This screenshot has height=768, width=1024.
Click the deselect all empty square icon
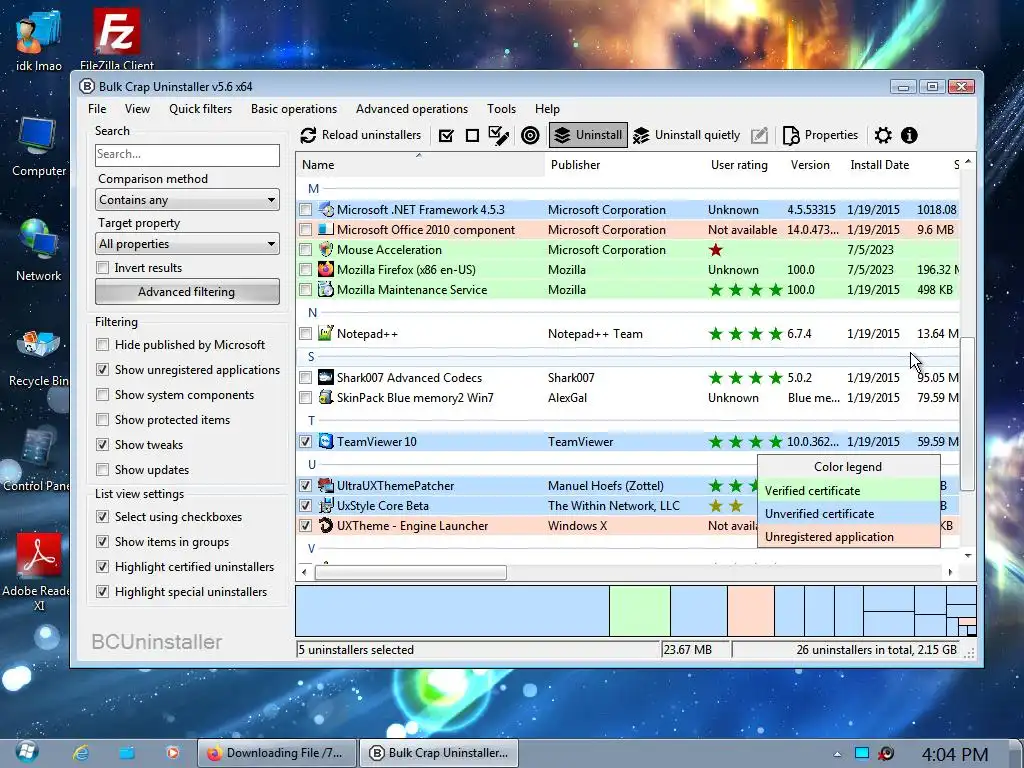coord(472,135)
